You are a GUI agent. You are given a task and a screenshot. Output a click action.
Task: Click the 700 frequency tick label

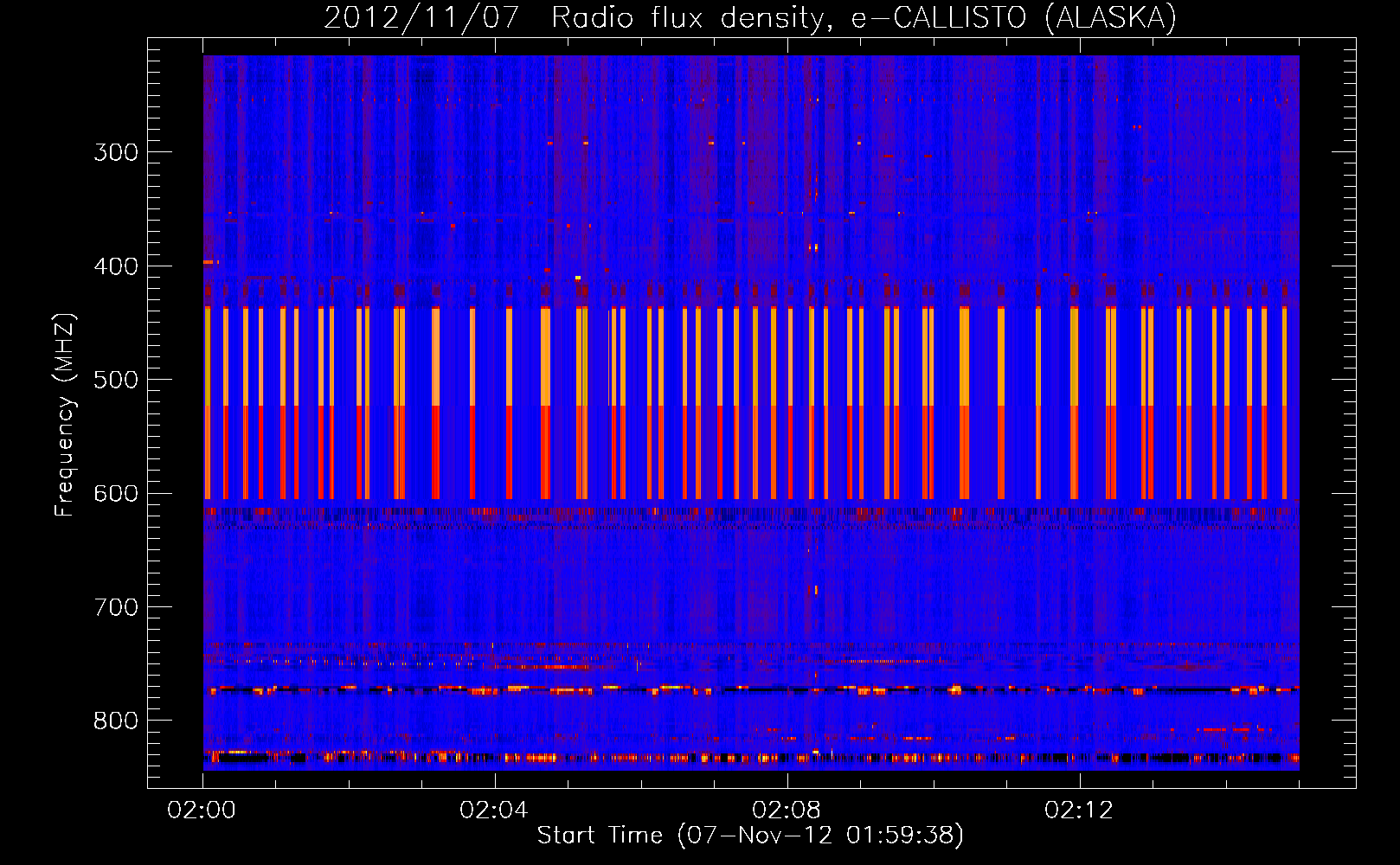click(116, 607)
